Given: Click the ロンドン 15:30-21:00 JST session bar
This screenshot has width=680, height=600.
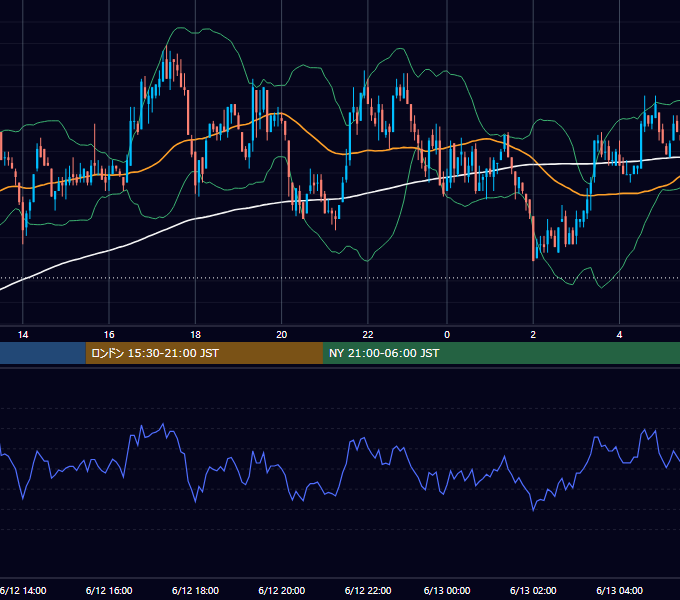Looking at the screenshot, I should tap(204, 353).
